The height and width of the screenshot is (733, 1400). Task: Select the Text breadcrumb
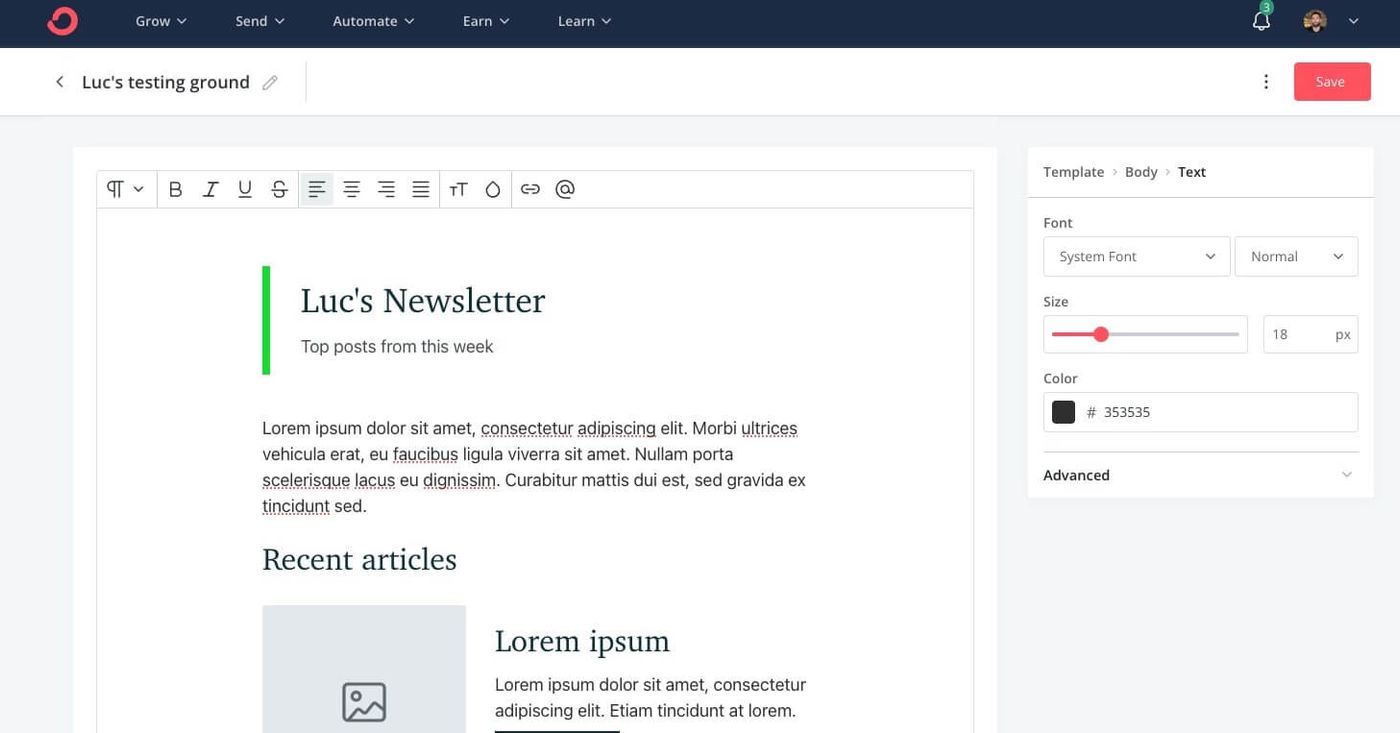(1192, 172)
